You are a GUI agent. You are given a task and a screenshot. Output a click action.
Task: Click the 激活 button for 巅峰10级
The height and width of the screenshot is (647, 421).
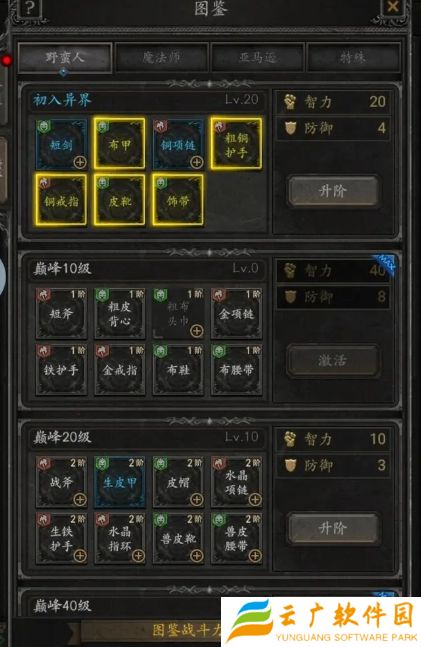(x=333, y=360)
